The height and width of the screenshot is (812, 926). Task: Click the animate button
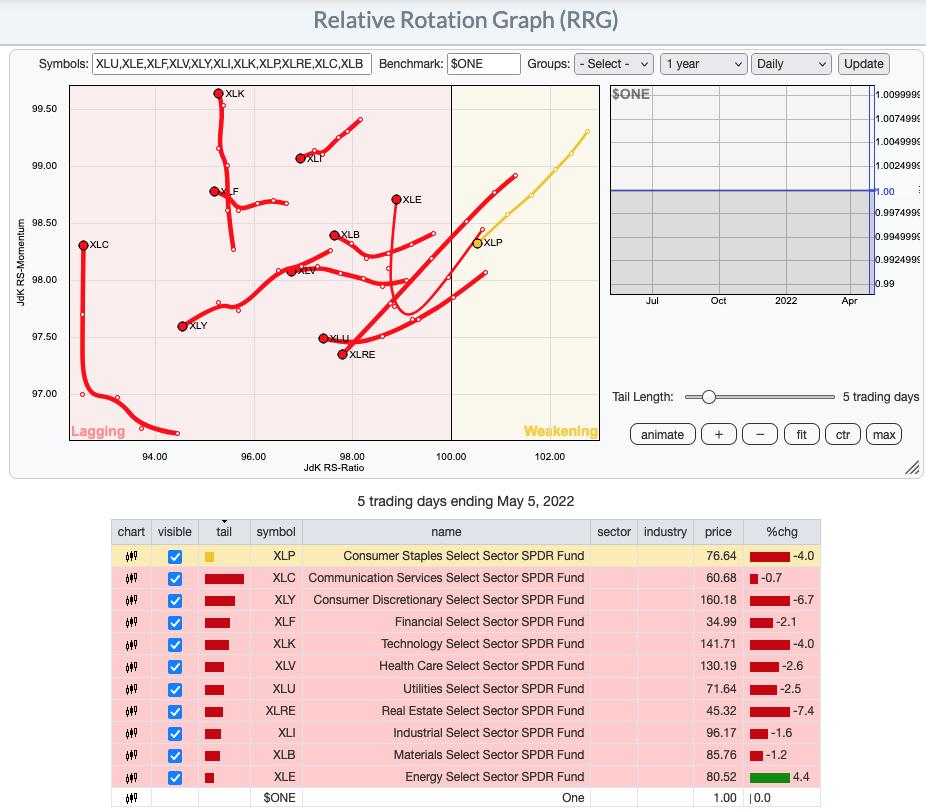coord(663,435)
